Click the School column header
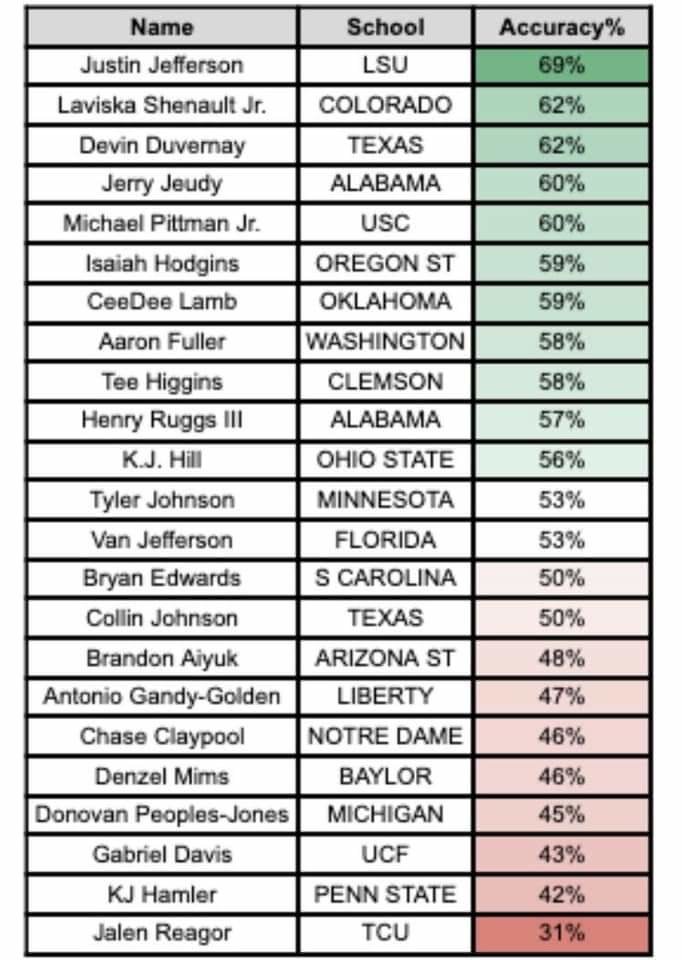The height and width of the screenshot is (960, 682). click(x=385, y=27)
